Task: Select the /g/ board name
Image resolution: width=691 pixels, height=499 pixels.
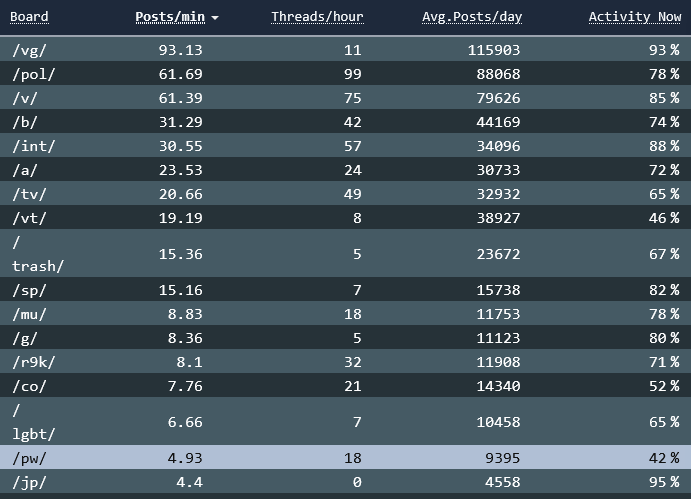Action: tap(25, 338)
